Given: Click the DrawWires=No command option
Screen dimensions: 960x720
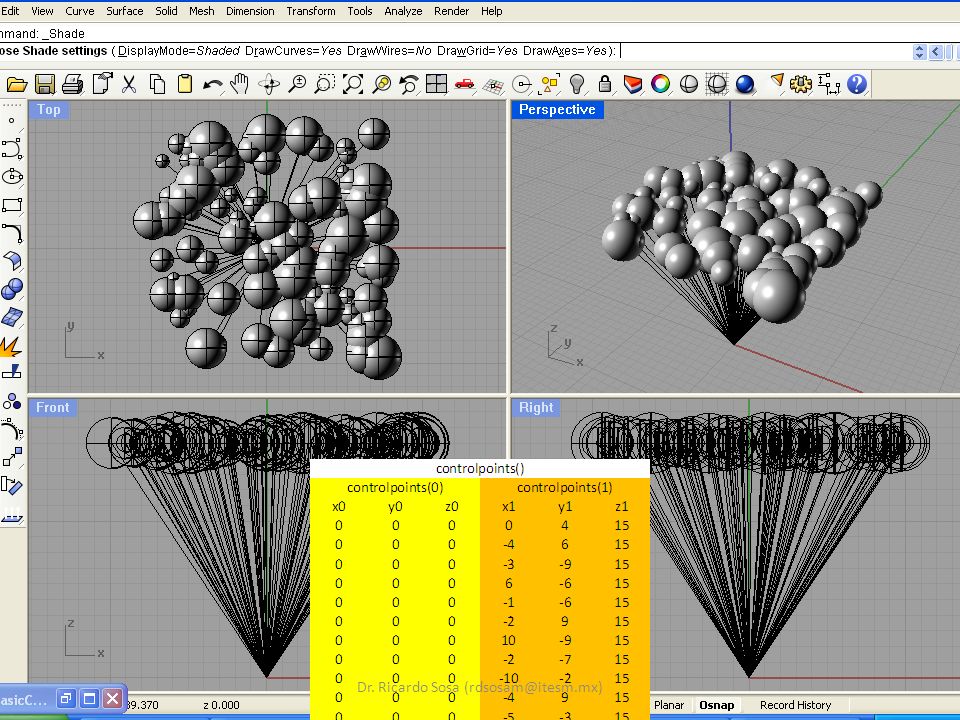Looking at the screenshot, I should pos(389,51).
